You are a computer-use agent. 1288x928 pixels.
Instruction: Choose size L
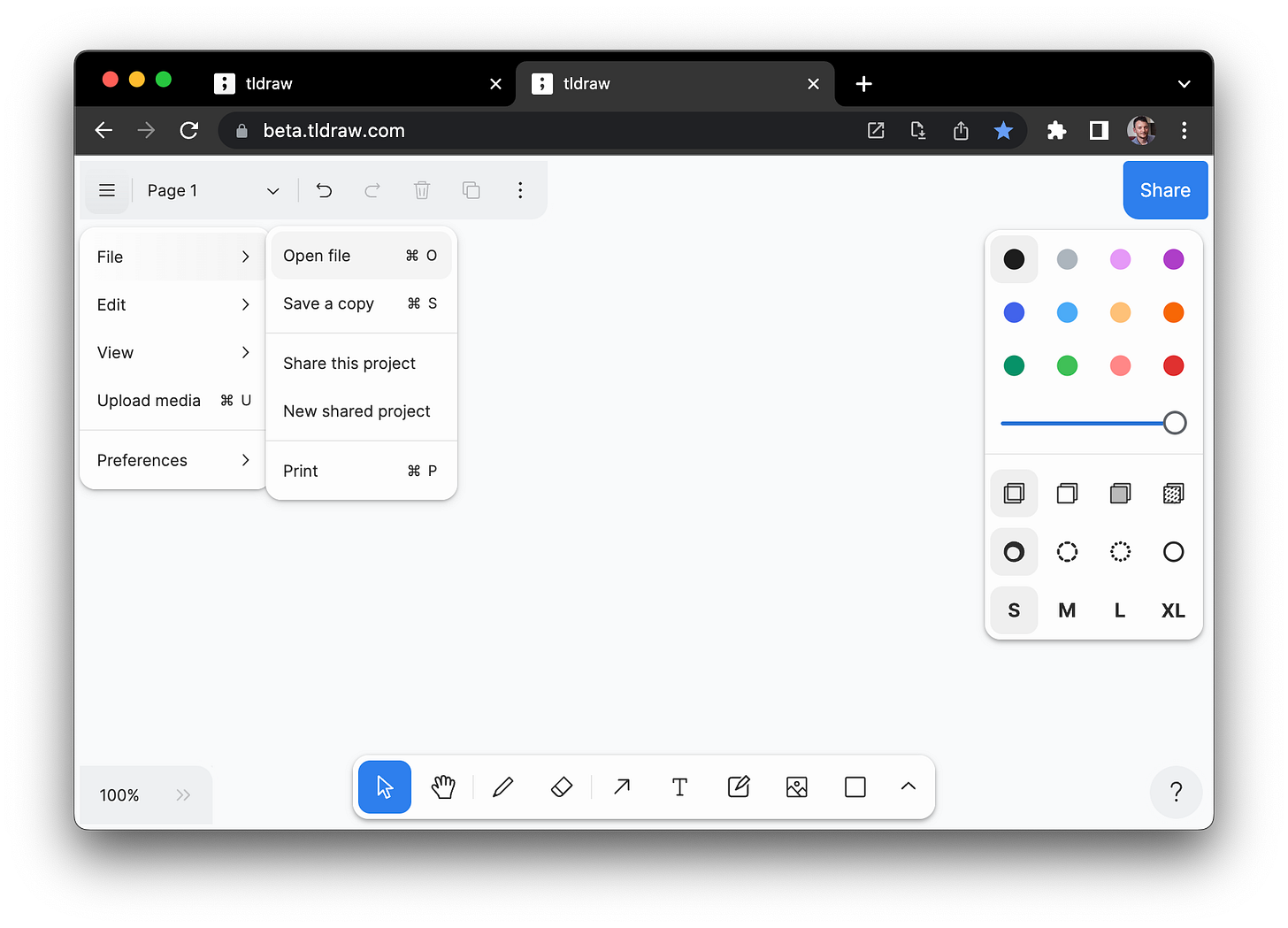click(x=1120, y=610)
